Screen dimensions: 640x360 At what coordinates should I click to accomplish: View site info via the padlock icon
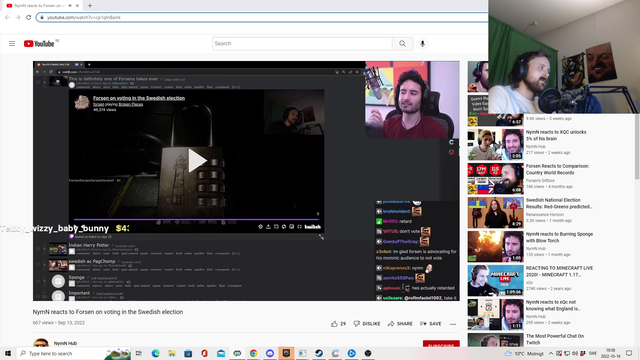click(x=42, y=17)
